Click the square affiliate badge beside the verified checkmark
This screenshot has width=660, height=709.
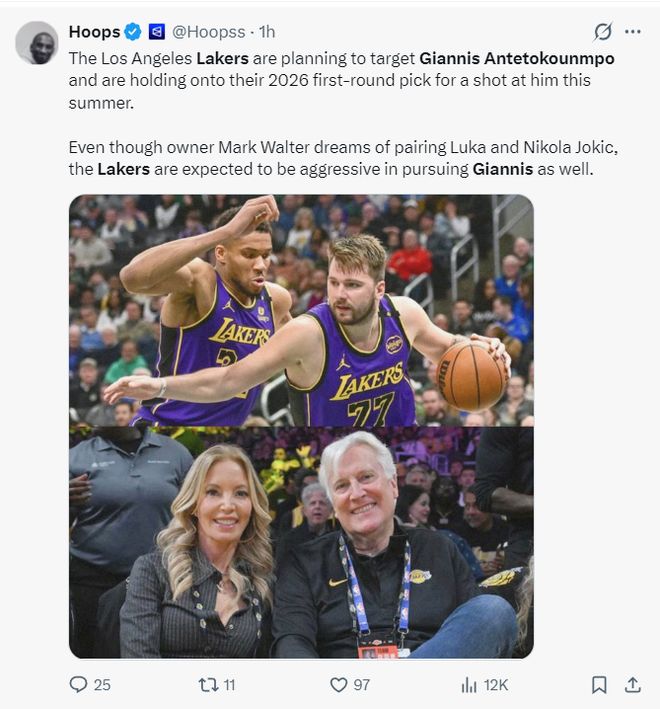tap(156, 32)
